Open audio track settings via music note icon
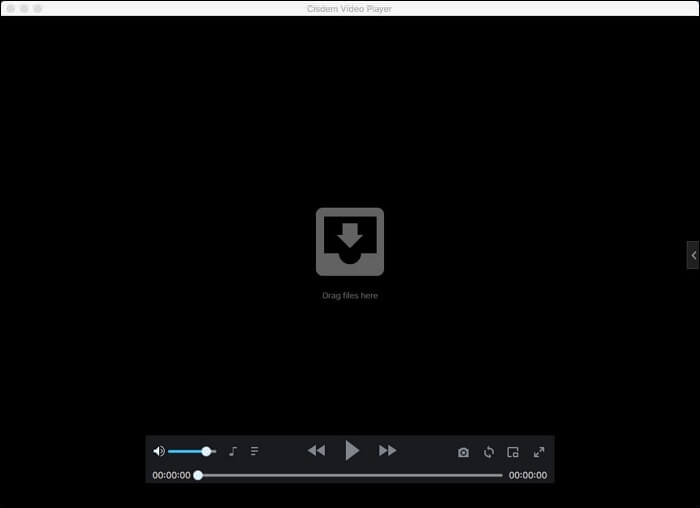Image resolution: width=700 pixels, height=508 pixels. (x=233, y=452)
